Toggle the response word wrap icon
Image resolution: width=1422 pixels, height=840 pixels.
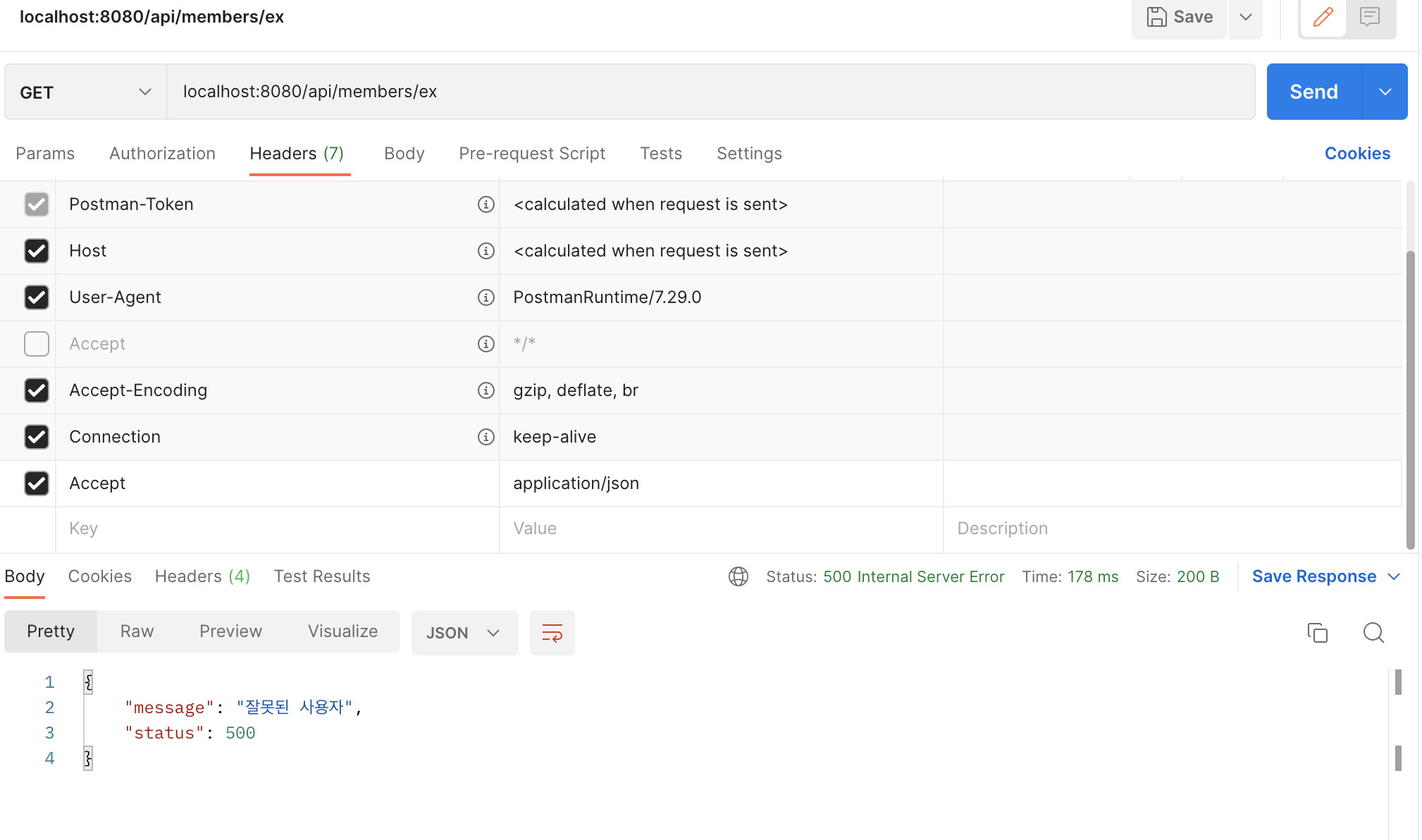[552, 633]
